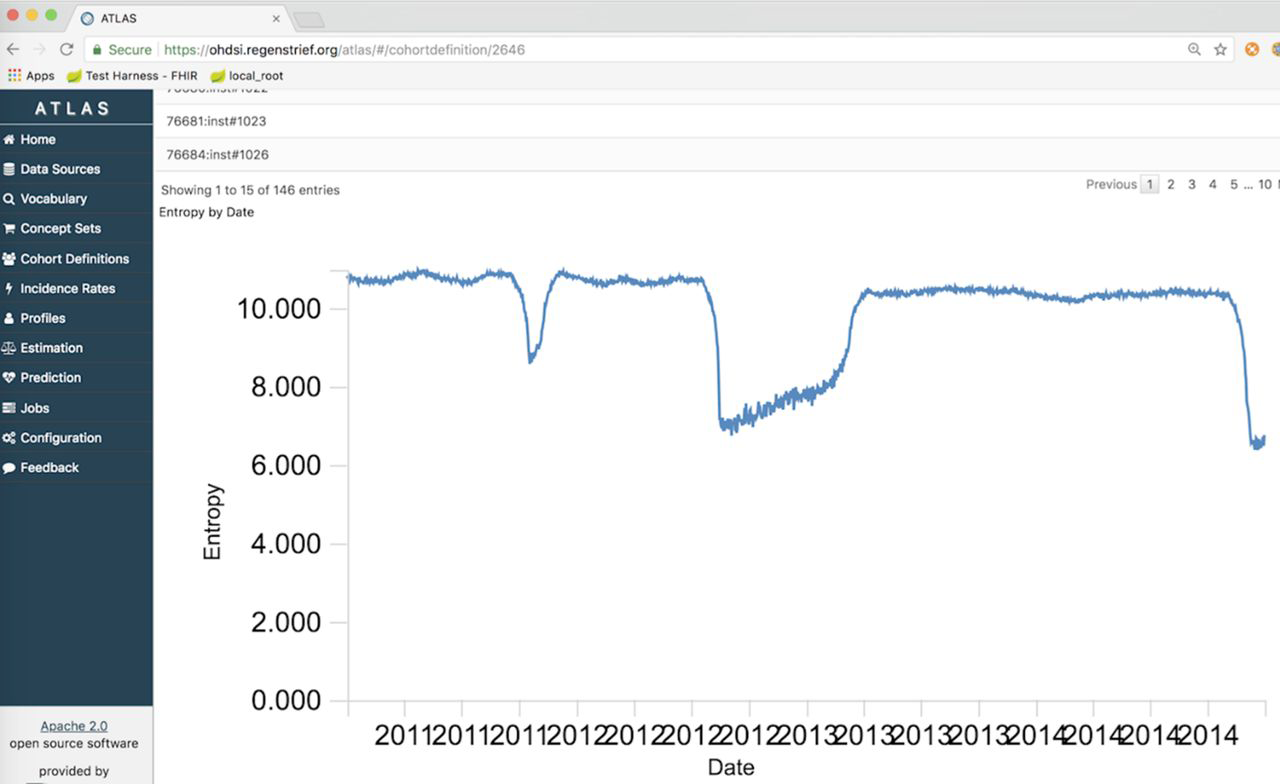
Task: Open local_root bookmark
Action: [247, 76]
